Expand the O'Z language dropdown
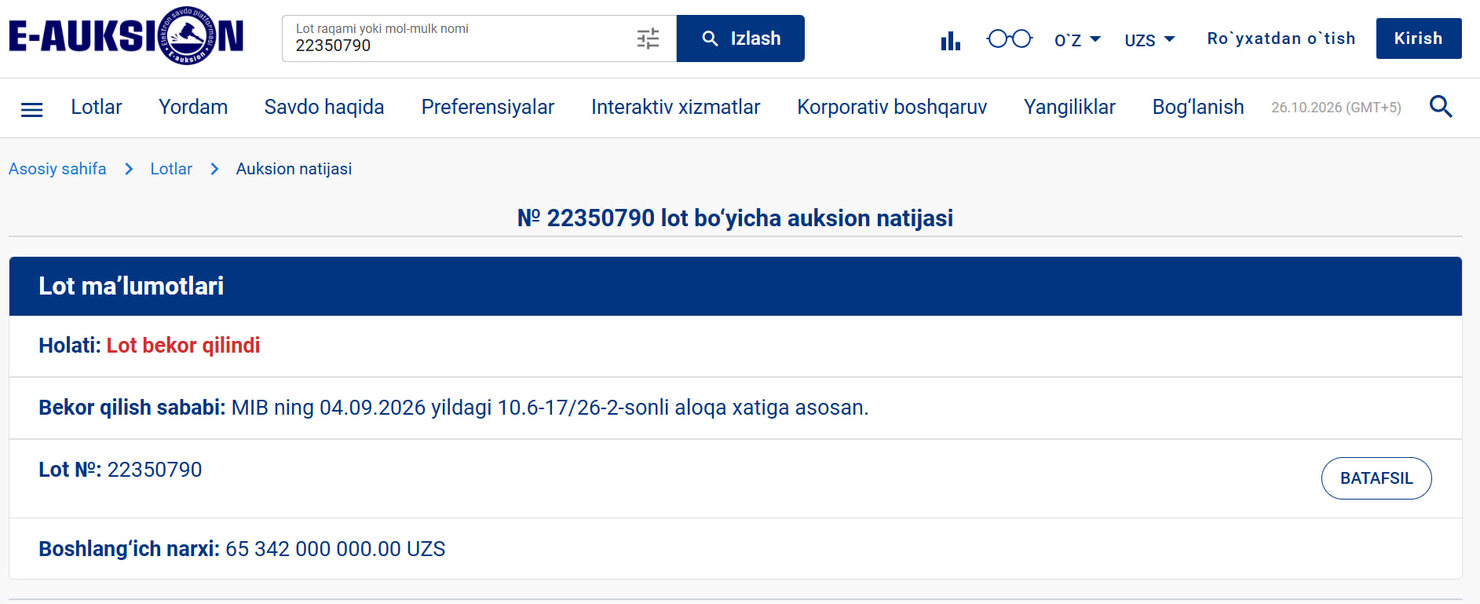The image size is (1480, 604). point(1078,40)
